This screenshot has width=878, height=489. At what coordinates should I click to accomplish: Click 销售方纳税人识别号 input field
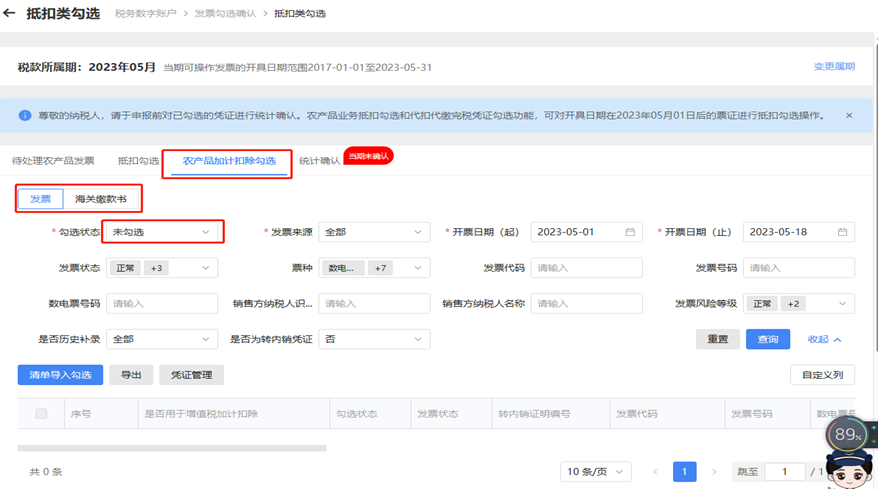pyautogui.click(x=374, y=304)
